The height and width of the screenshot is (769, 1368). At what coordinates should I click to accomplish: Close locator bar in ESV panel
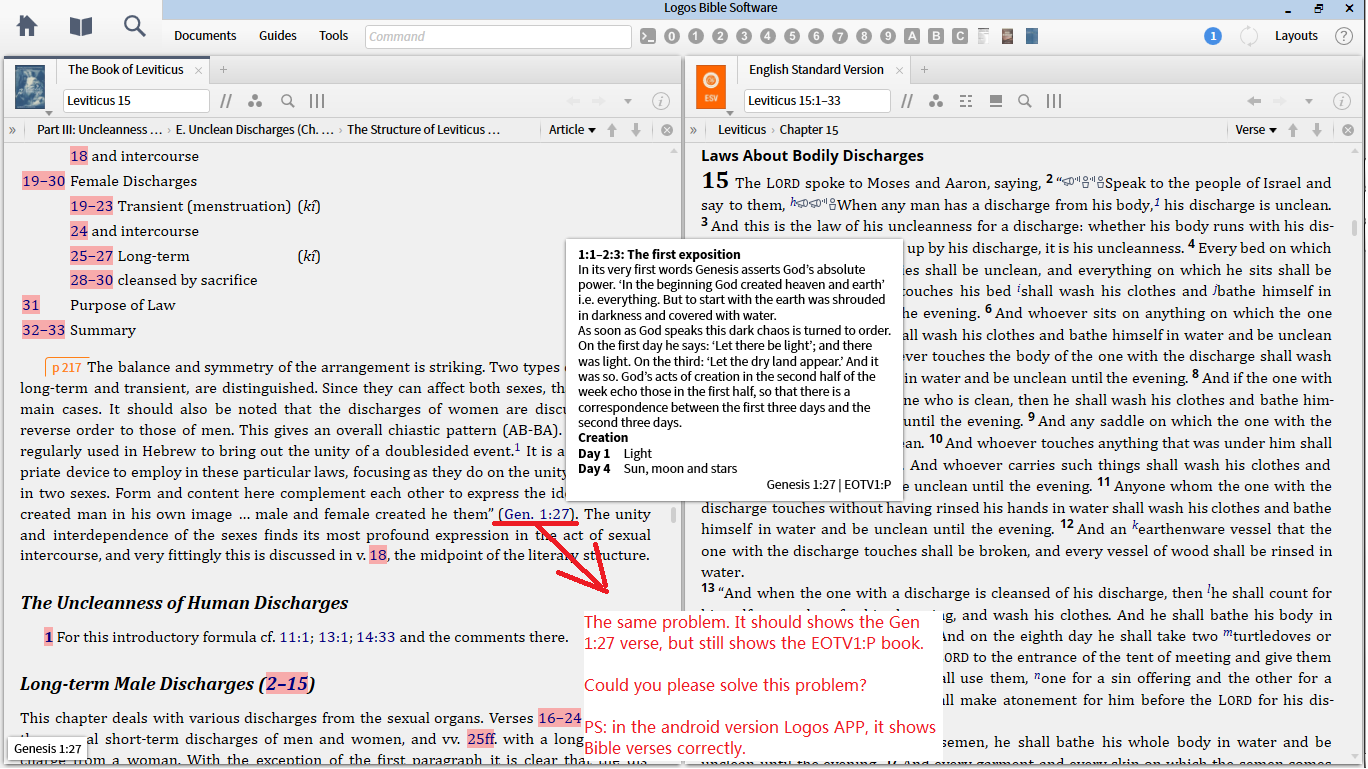point(1348,130)
